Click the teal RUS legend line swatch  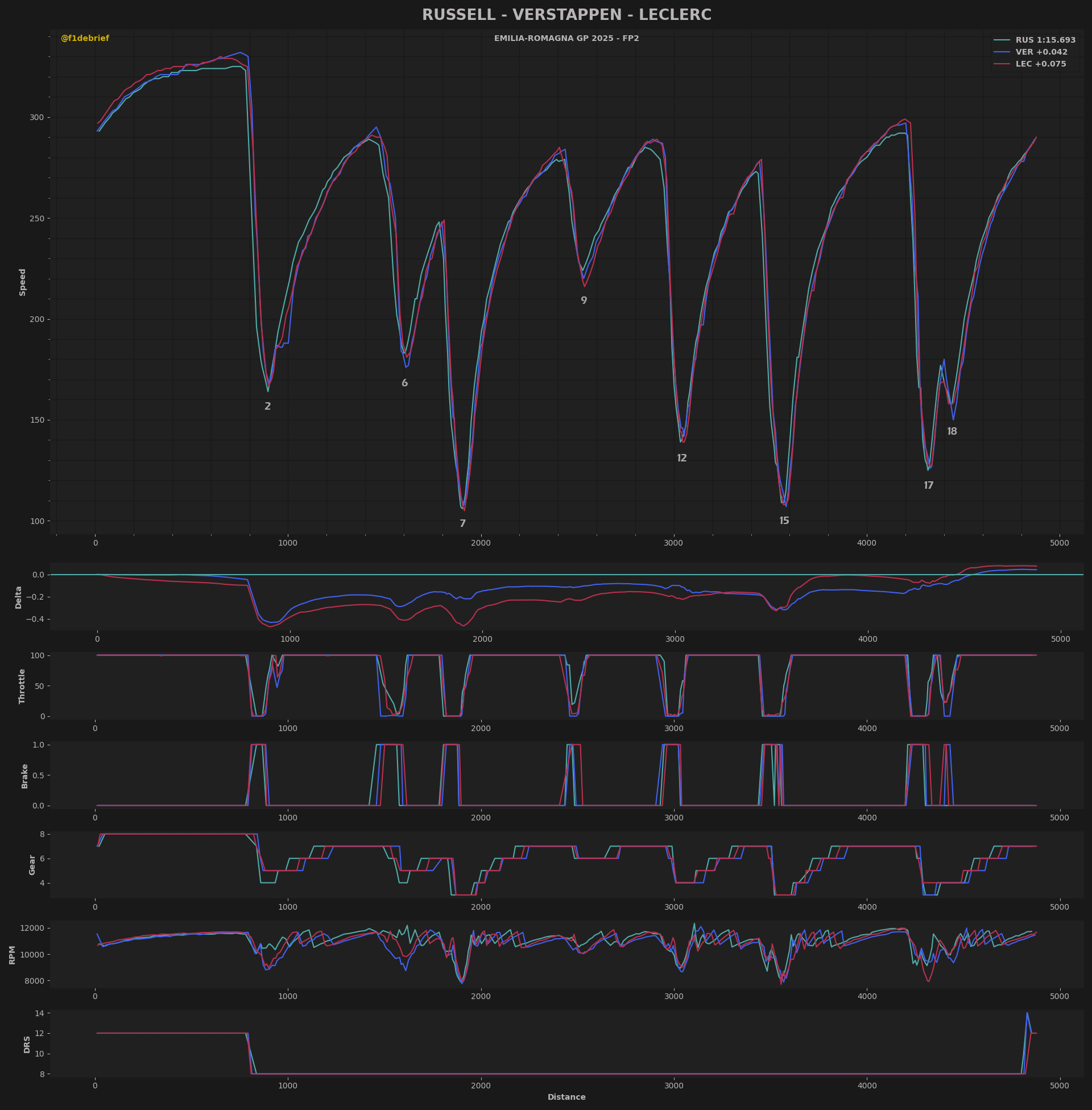tap(1002, 40)
